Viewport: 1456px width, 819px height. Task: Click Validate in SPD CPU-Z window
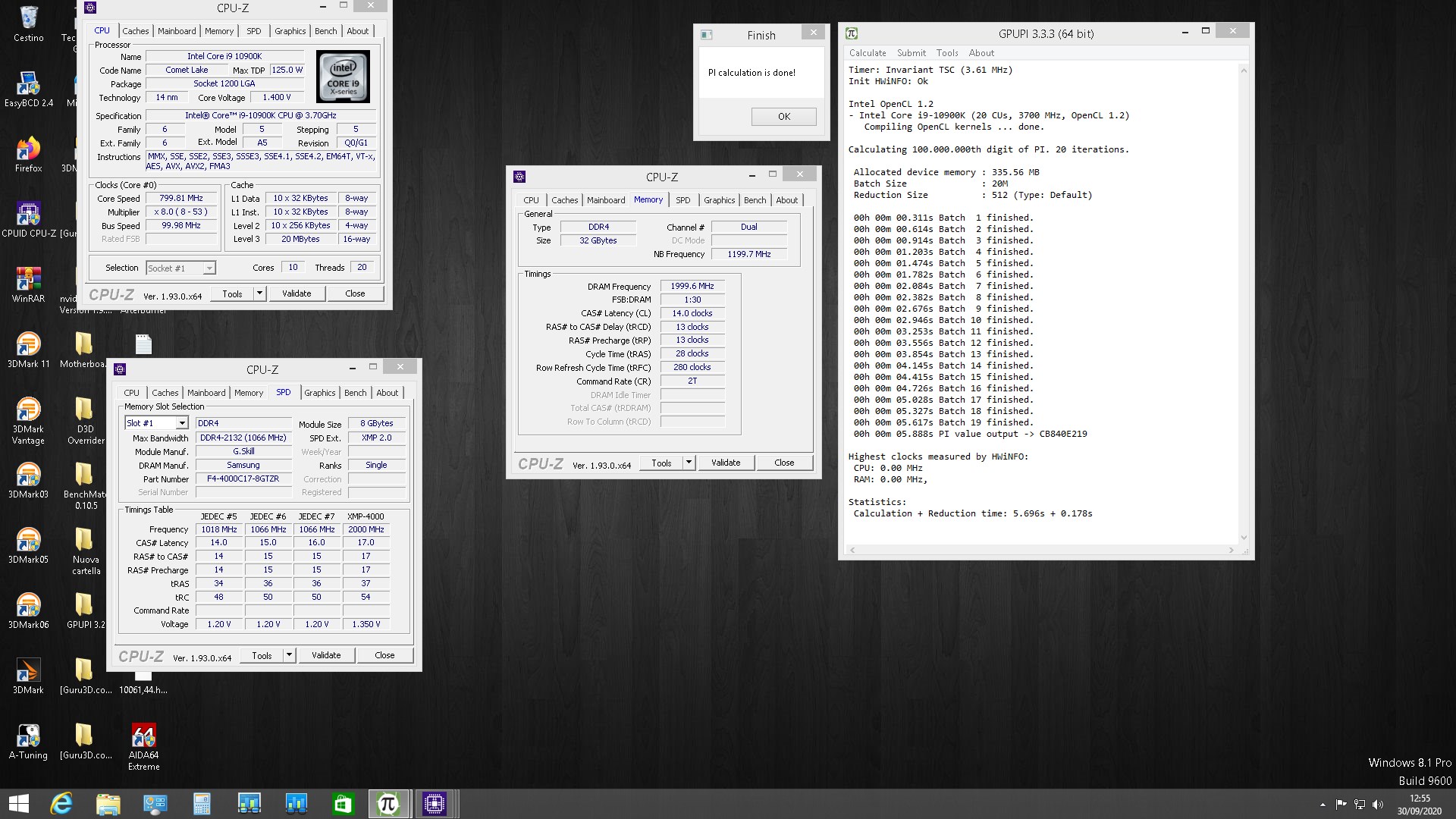click(326, 655)
